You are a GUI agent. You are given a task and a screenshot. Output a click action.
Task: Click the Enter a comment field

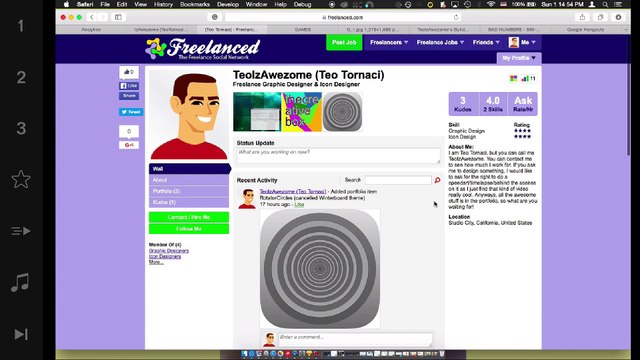pyautogui.click(x=355, y=340)
